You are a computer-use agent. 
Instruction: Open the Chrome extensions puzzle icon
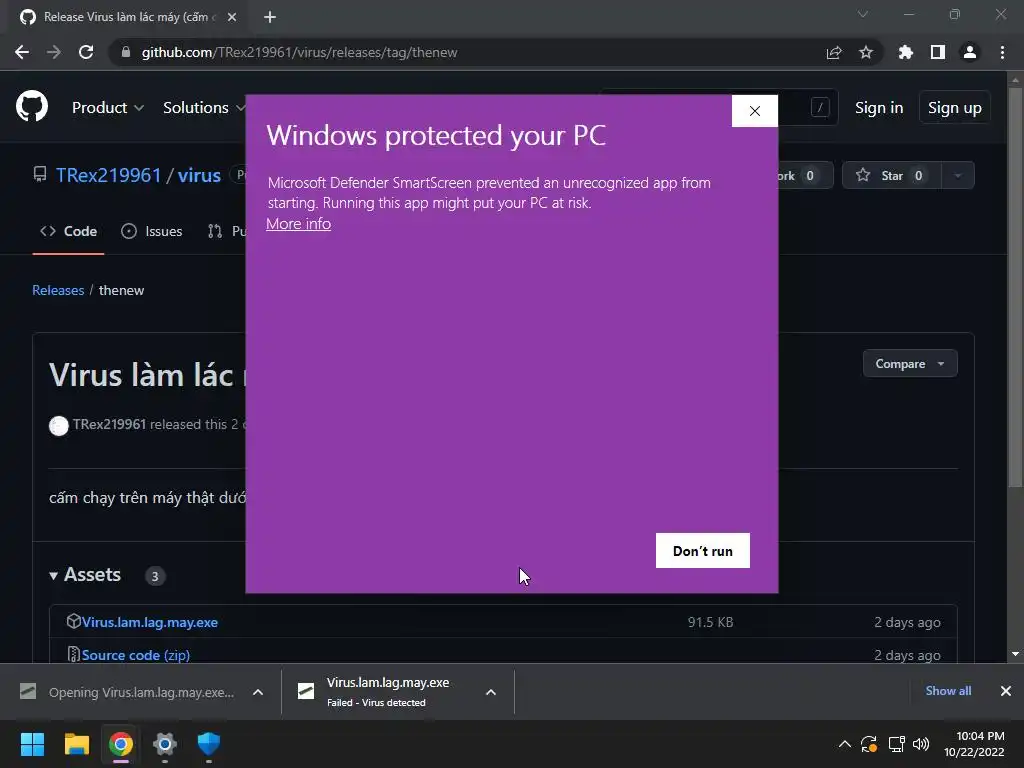click(906, 52)
